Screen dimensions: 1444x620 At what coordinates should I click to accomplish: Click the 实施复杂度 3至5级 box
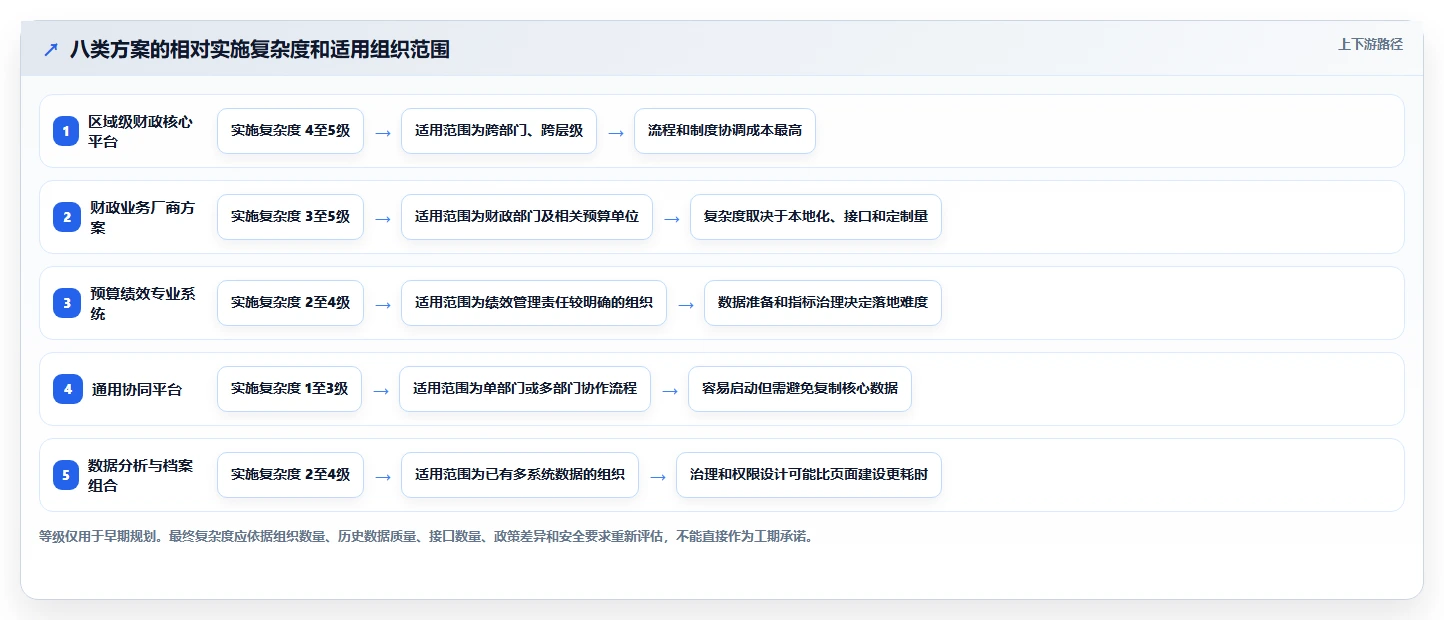290,217
